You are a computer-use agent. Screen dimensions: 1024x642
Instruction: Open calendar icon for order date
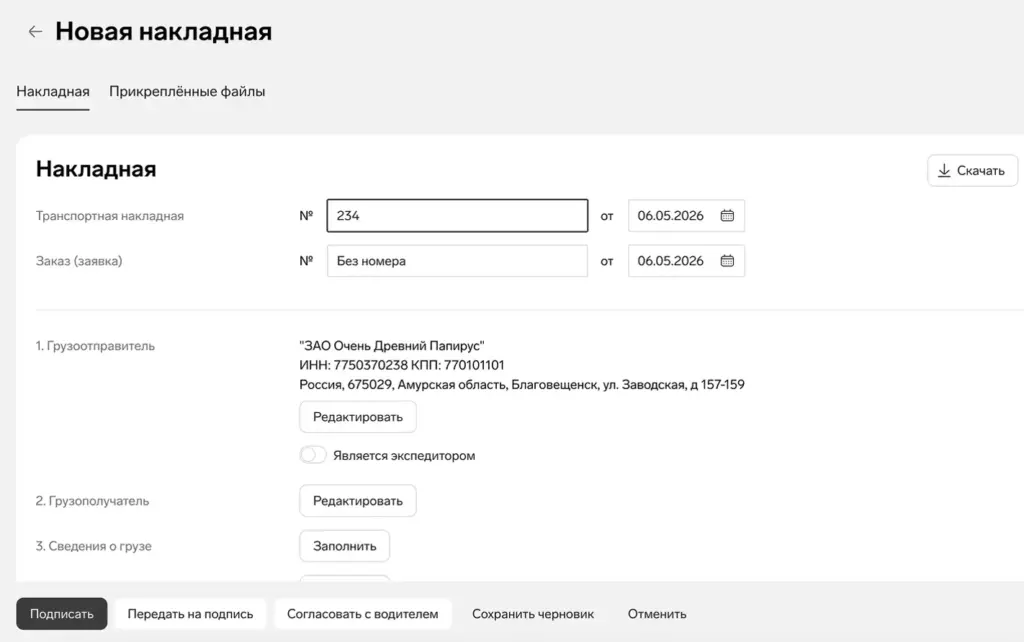click(x=727, y=261)
